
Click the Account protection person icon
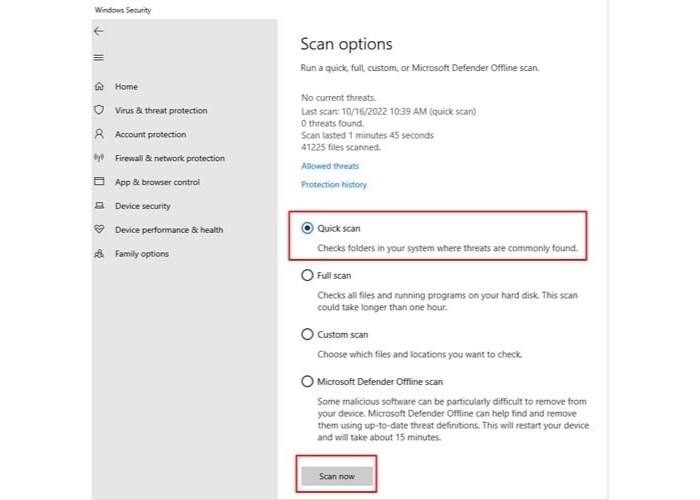(99, 134)
